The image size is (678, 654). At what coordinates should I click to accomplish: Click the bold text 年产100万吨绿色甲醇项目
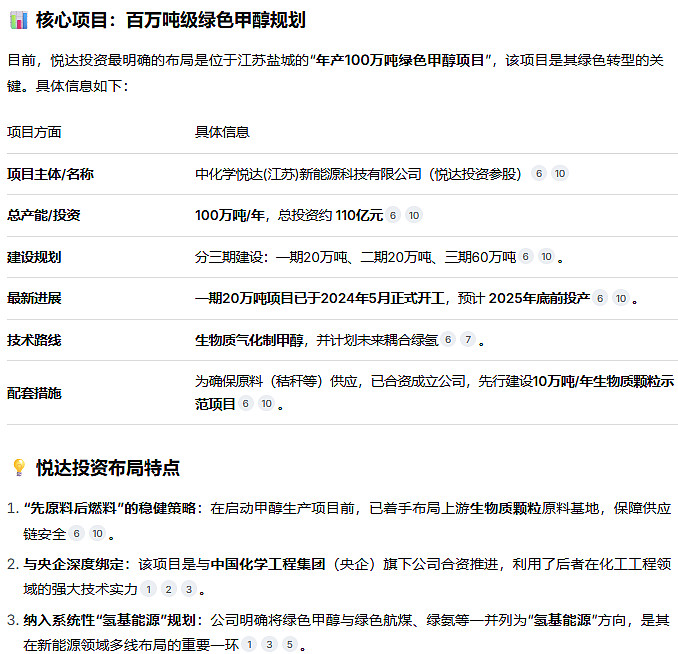point(400,60)
